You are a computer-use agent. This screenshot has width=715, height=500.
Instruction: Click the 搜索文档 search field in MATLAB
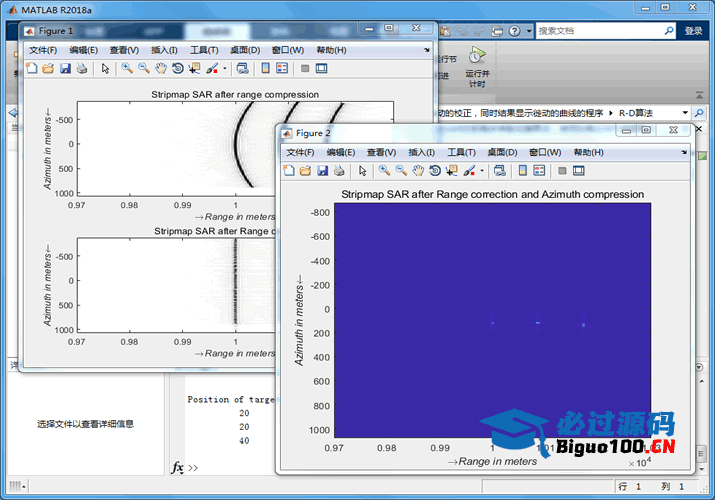[x=600, y=31]
